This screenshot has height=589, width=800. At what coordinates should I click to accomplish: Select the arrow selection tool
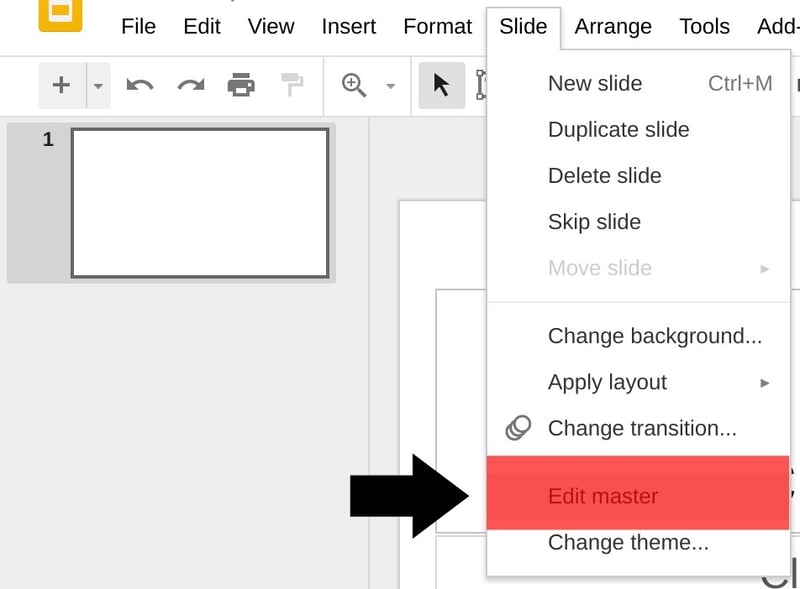point(441,85)
